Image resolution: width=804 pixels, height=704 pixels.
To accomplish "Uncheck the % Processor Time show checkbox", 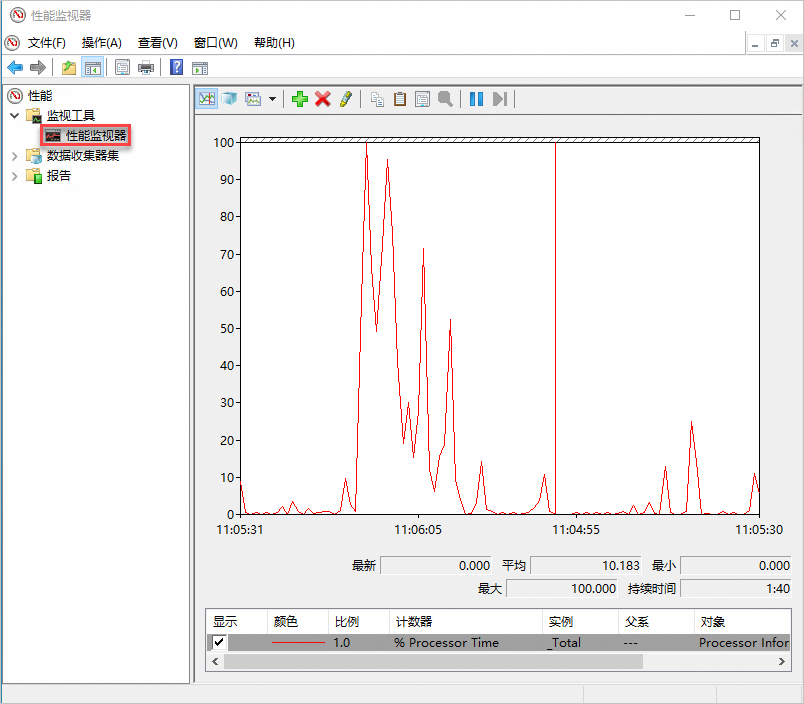I will [220, 642].
